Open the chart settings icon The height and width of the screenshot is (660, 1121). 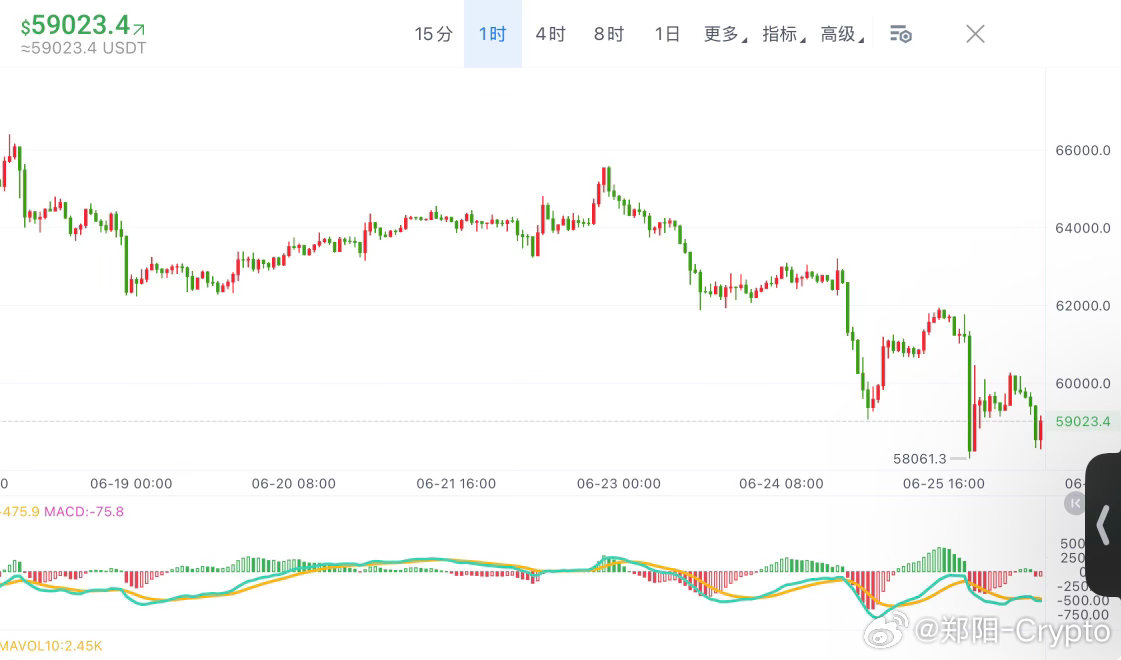(901, 34)
